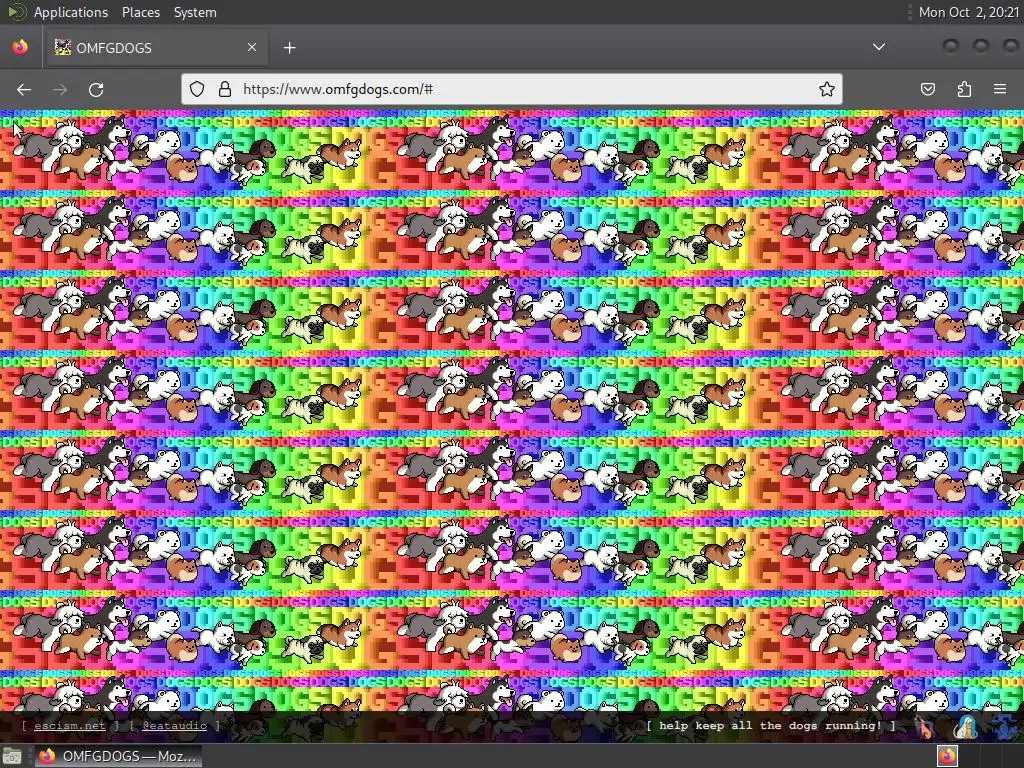Open the Firefox hamburger menu
The height and width of the screenshot is (768, 1024).
click(1000, 89)
